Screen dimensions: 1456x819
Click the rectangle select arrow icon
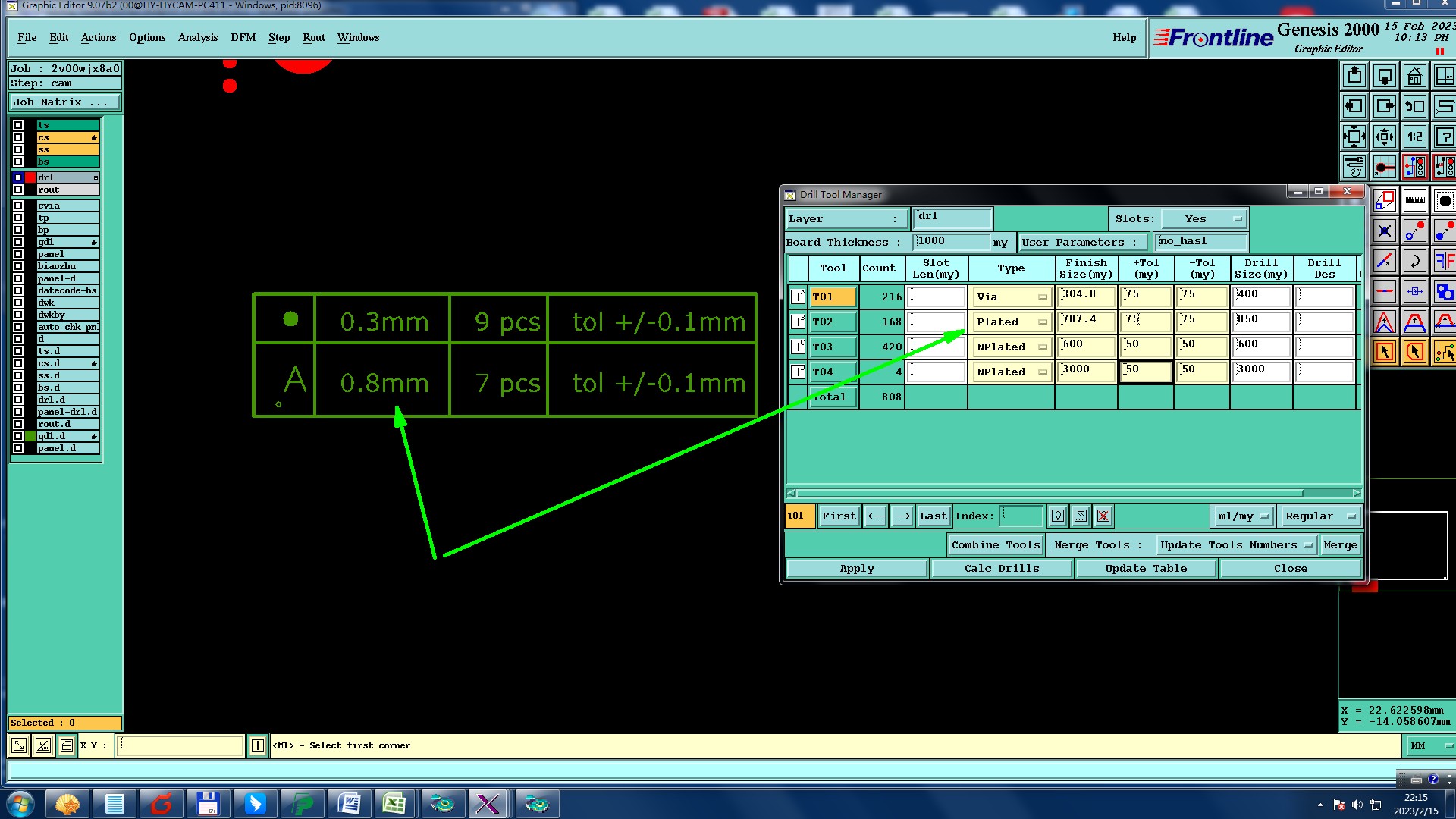1384,352
